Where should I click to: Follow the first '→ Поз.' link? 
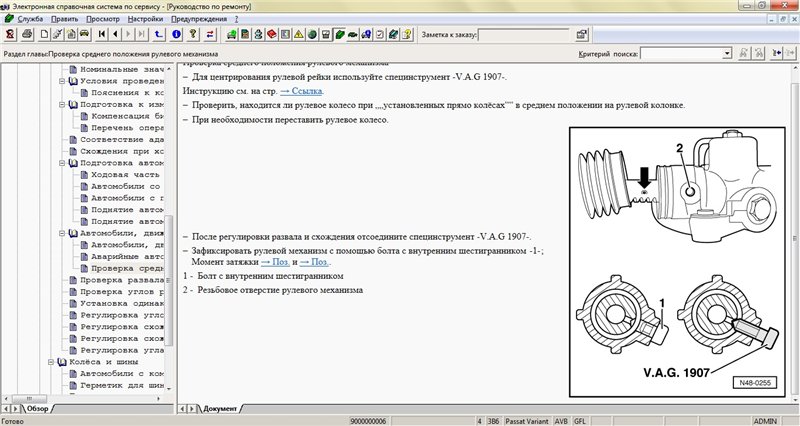[276, 262]
